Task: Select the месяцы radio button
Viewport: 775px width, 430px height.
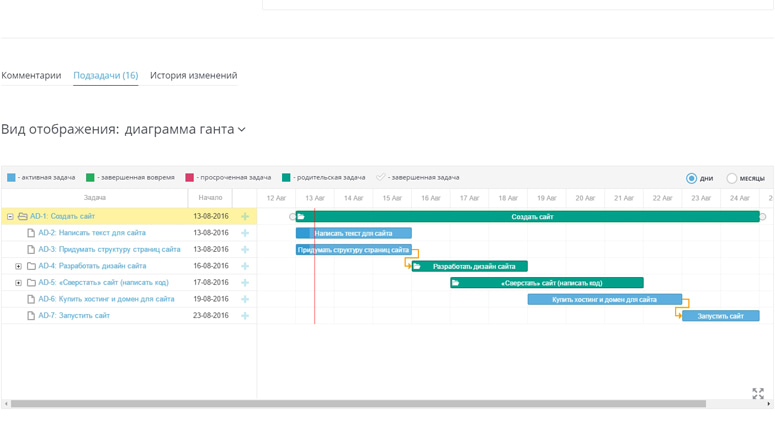Action: pos(732,178)
